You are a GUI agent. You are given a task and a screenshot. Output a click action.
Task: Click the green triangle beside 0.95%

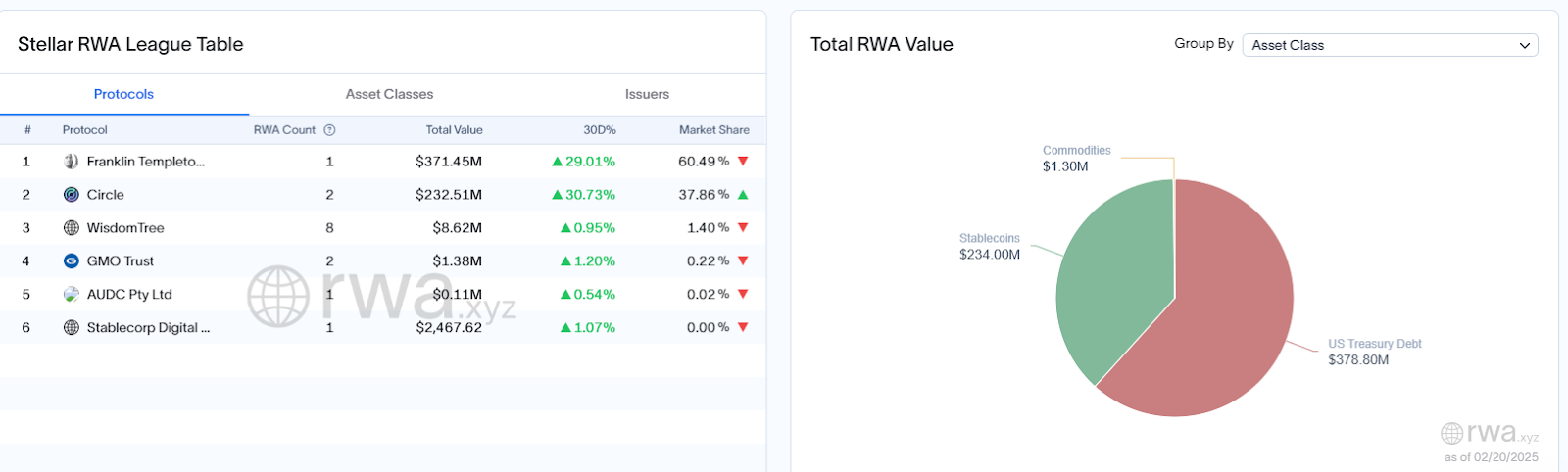click(x=565, y=228)
